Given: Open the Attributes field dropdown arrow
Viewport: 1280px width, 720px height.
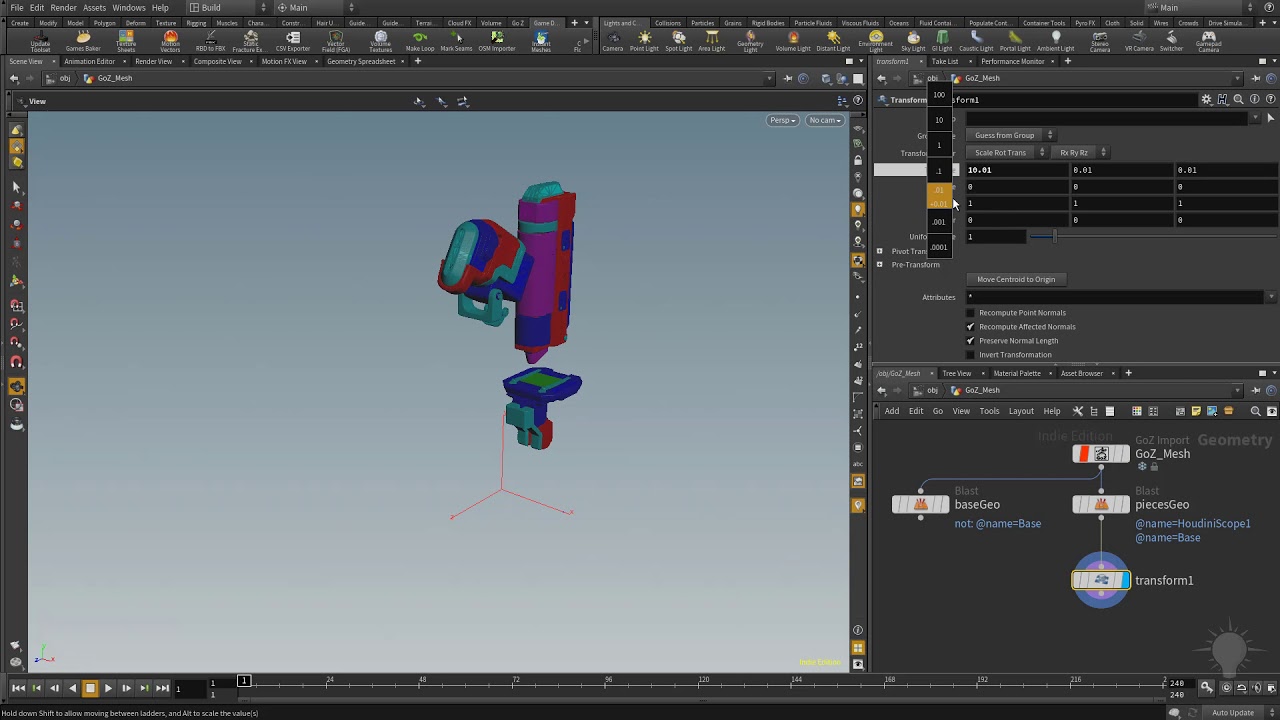Looking at the screenshot, I should pyautogui.click(x=1271, y=297).
